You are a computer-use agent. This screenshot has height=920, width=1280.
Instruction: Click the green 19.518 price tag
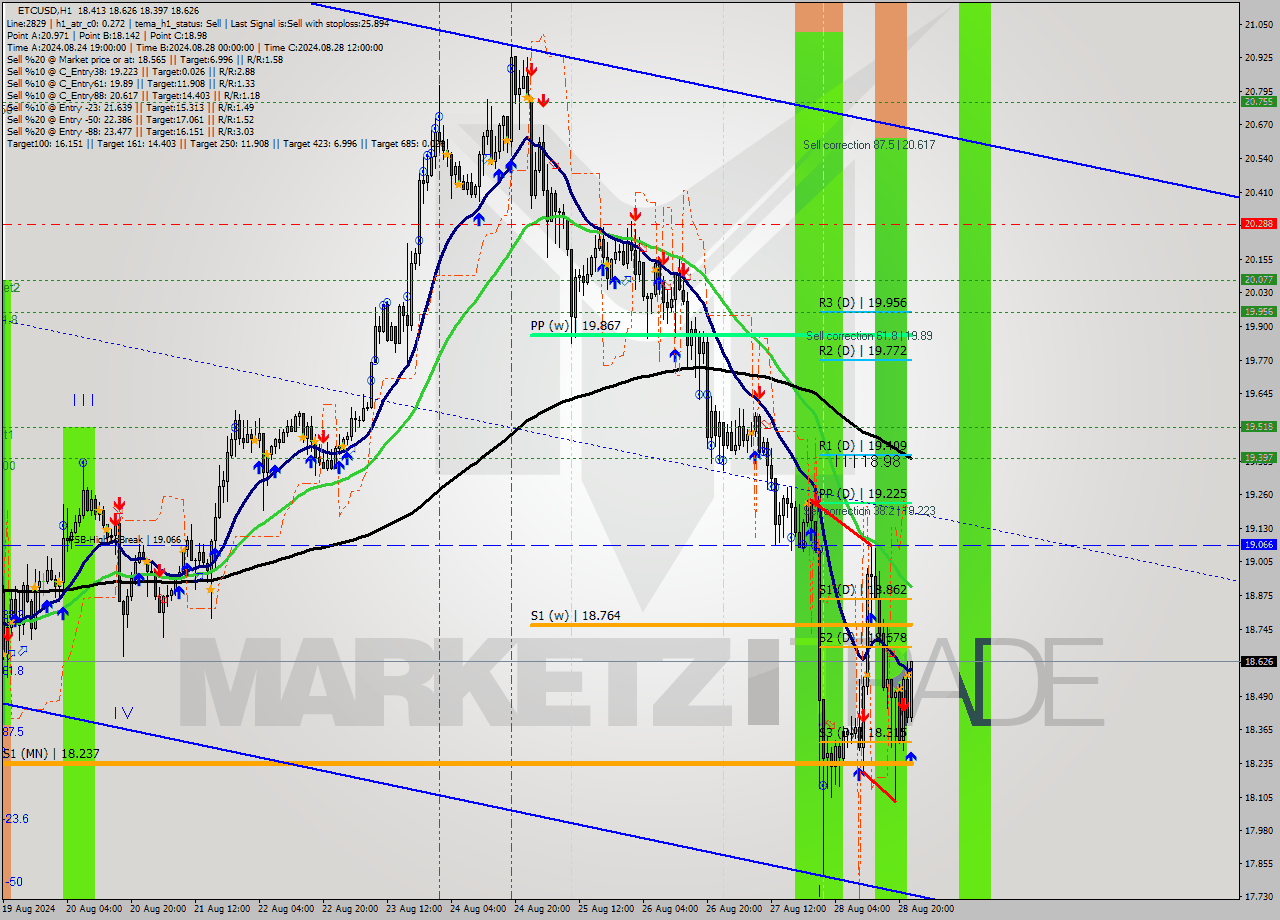[x=1258, y=426]
